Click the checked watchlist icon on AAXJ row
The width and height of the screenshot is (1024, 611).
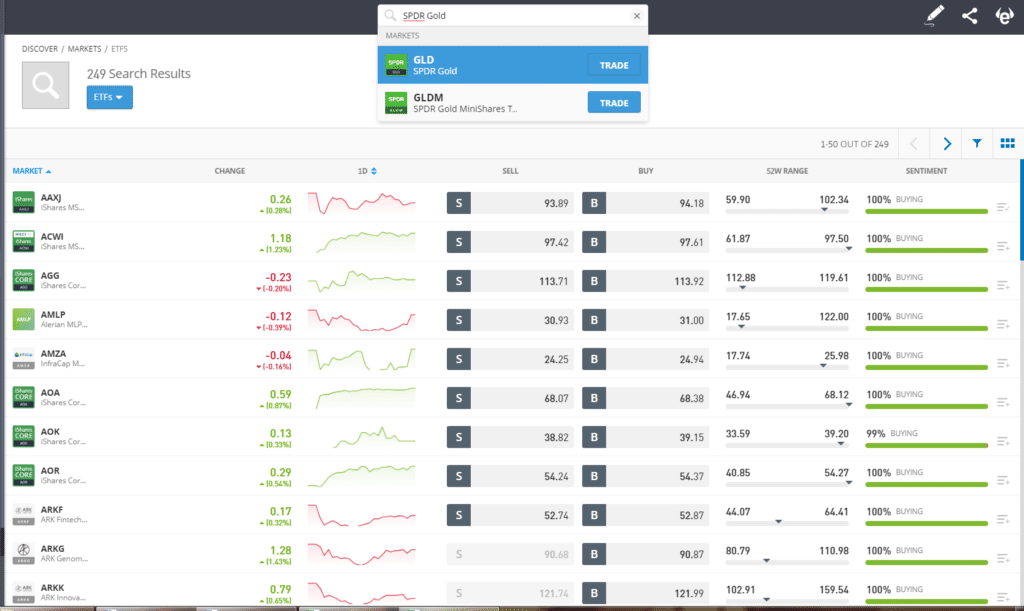tap(1004, 209)
